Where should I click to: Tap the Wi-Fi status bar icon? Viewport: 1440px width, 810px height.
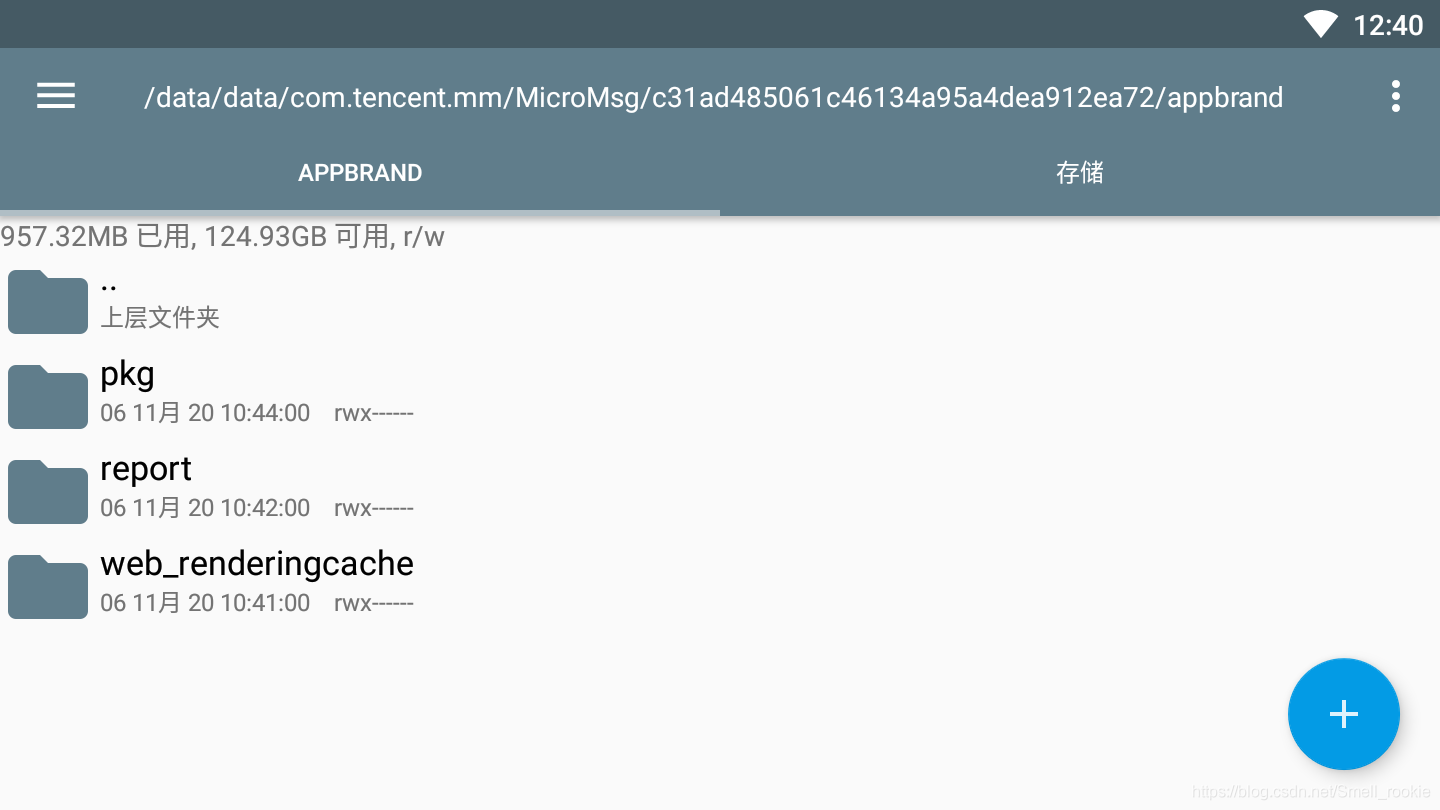point(1319,24)
